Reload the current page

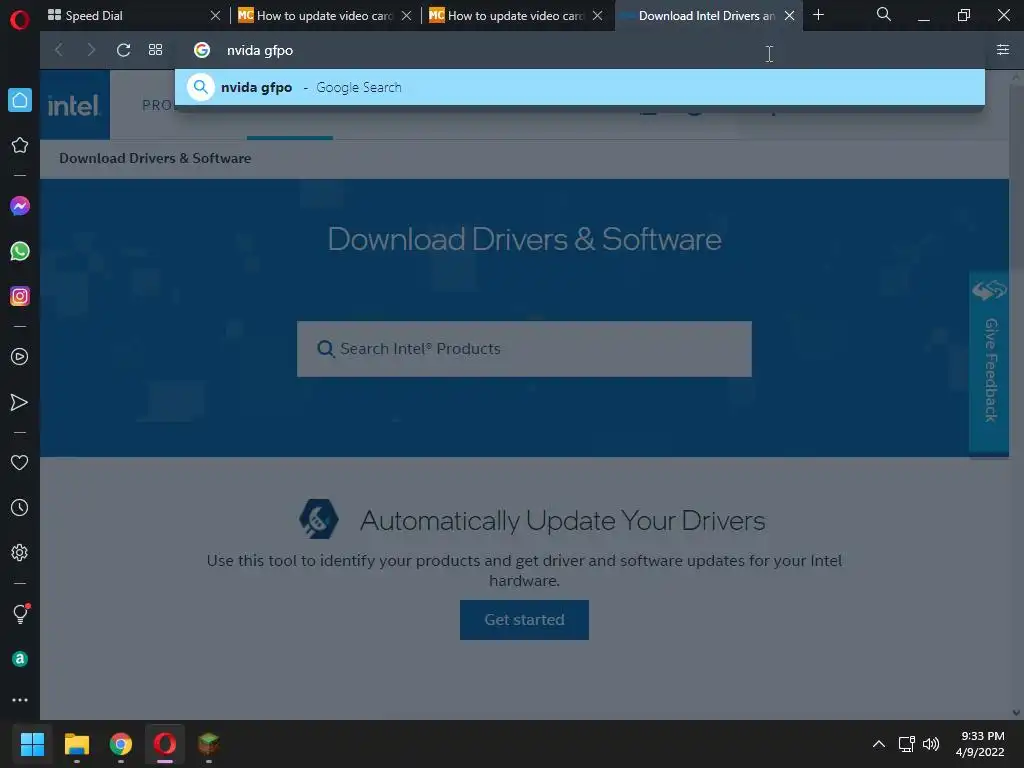(123, 50)
